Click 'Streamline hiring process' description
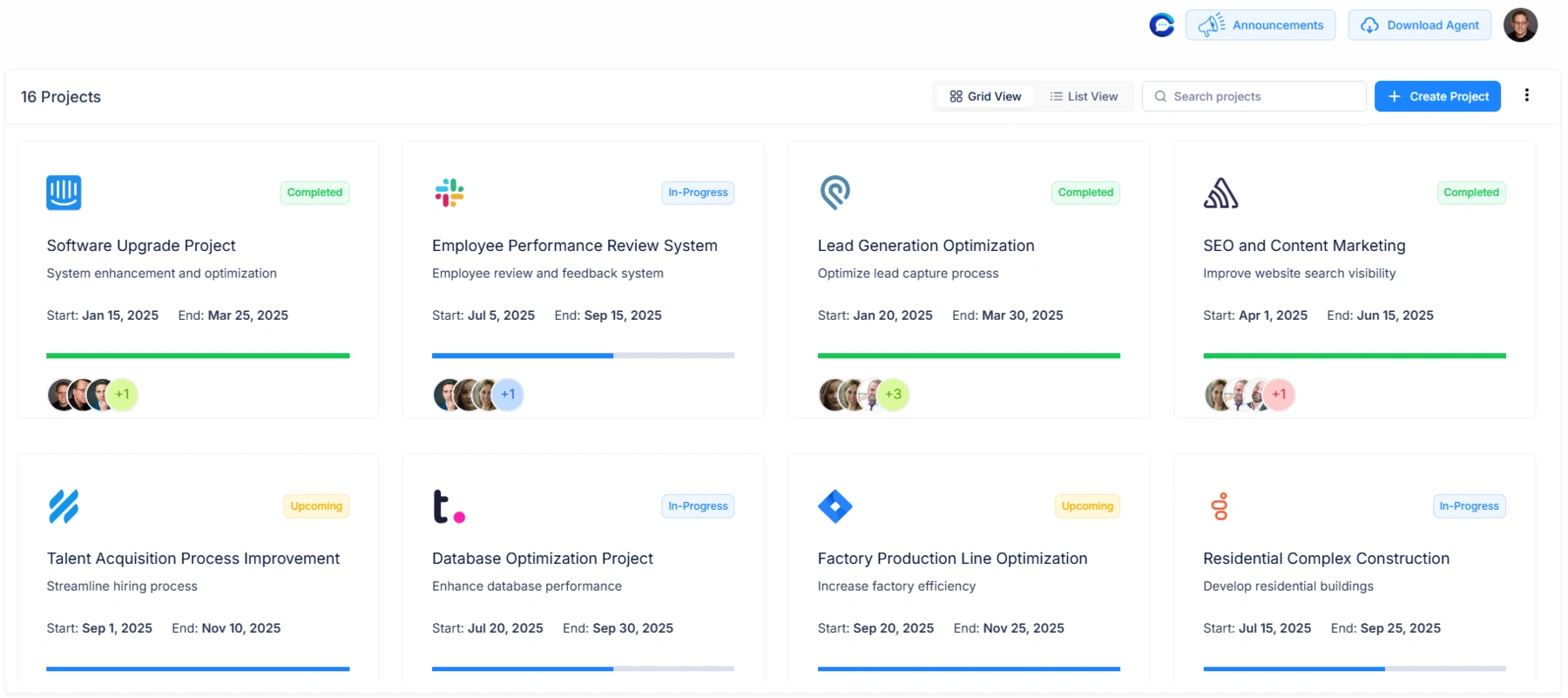 tap(122, 586)
